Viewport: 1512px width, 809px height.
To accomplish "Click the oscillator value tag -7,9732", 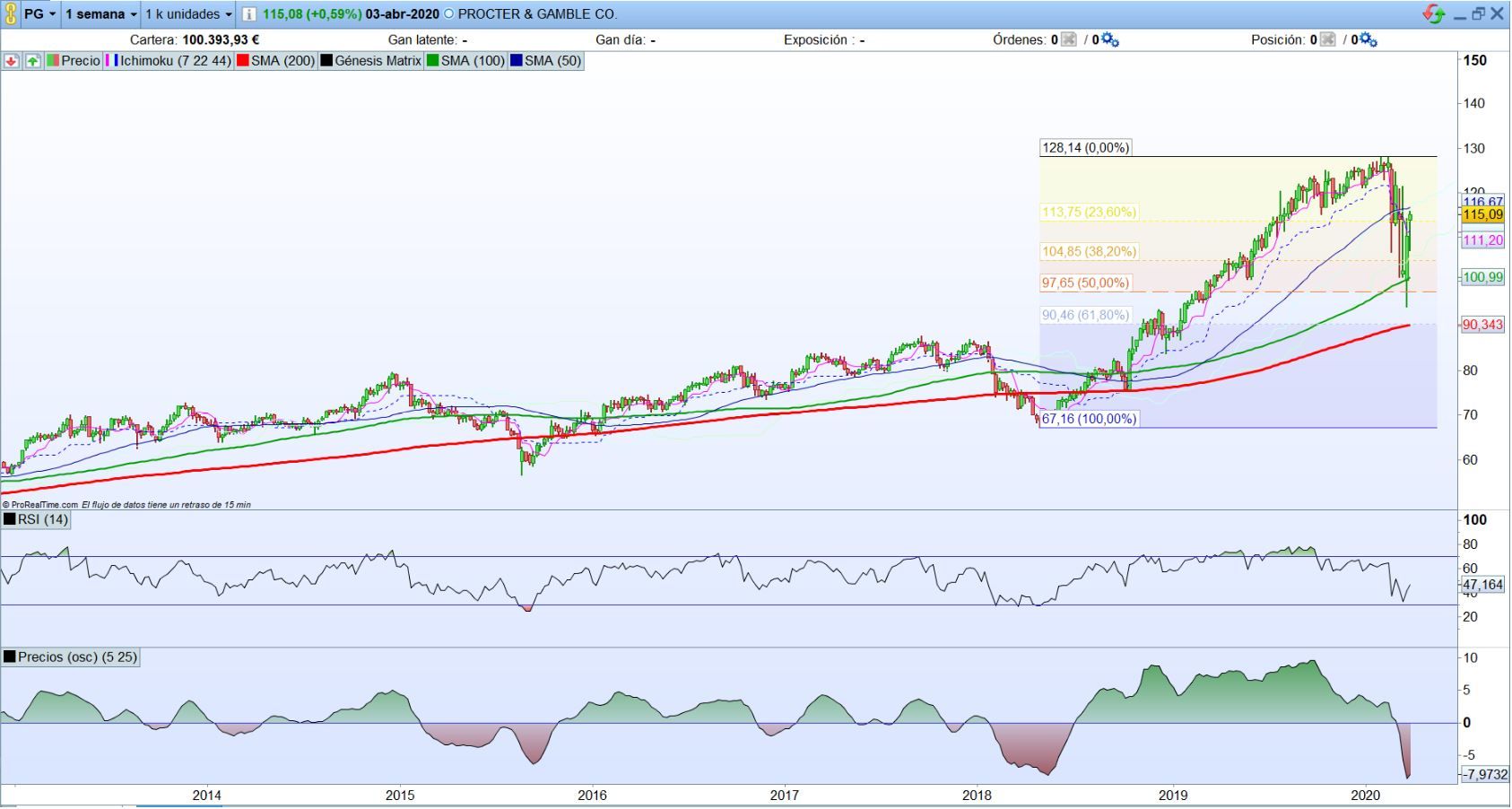I will [1485, 774].
